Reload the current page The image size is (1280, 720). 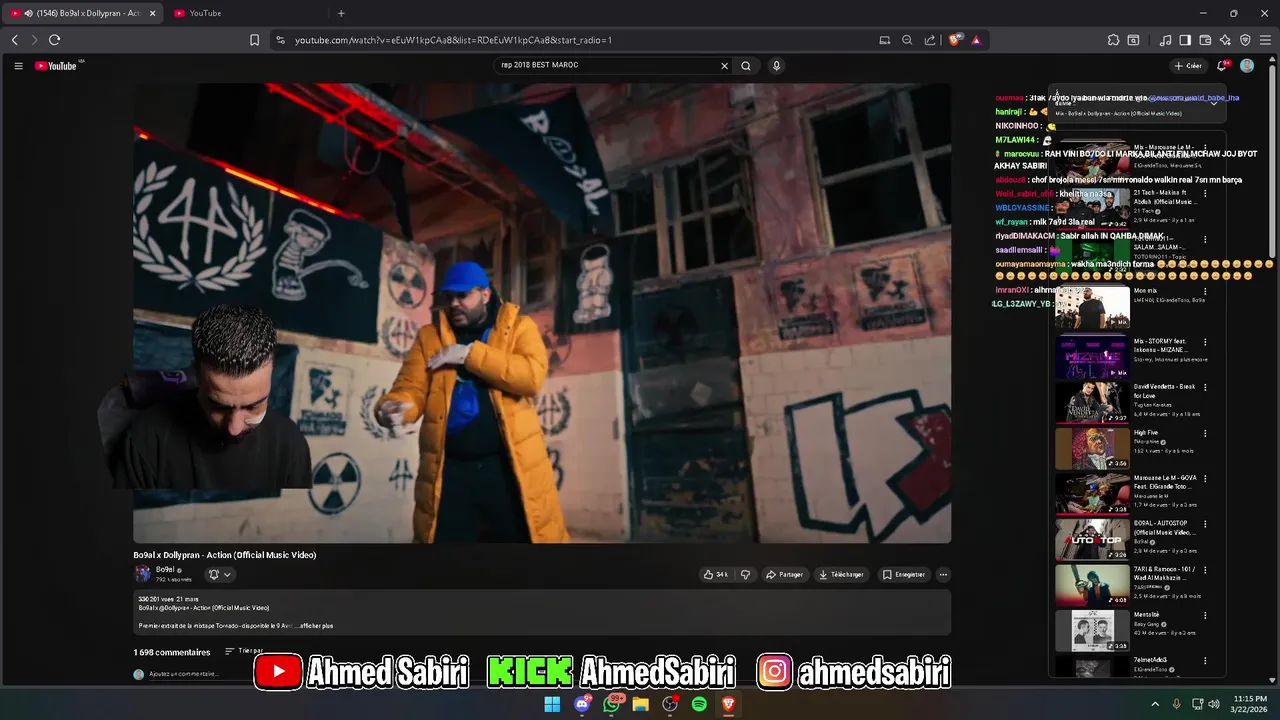[54, 40]
